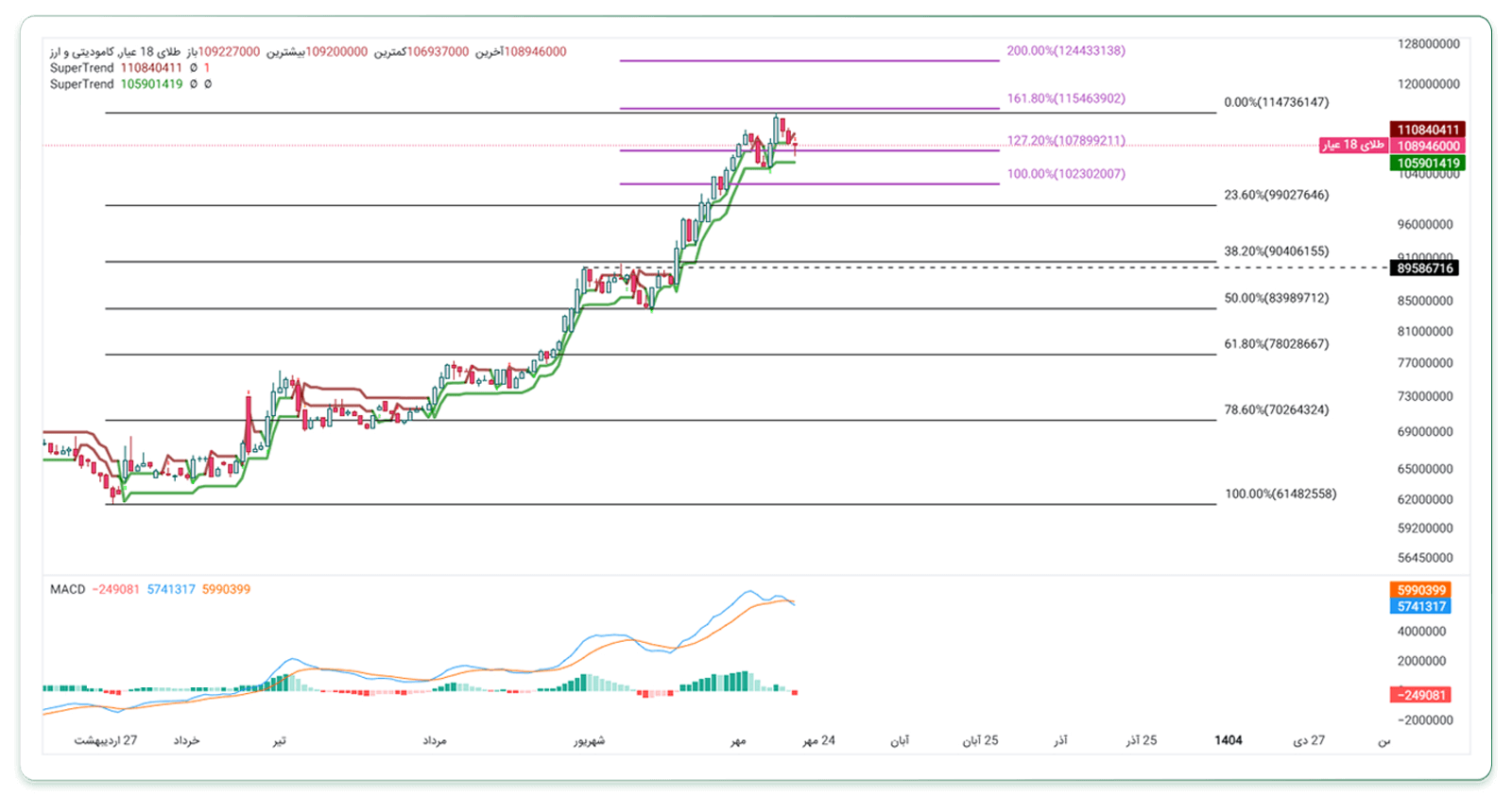Click the green 105901419 price axis tag

point(1428,163)
